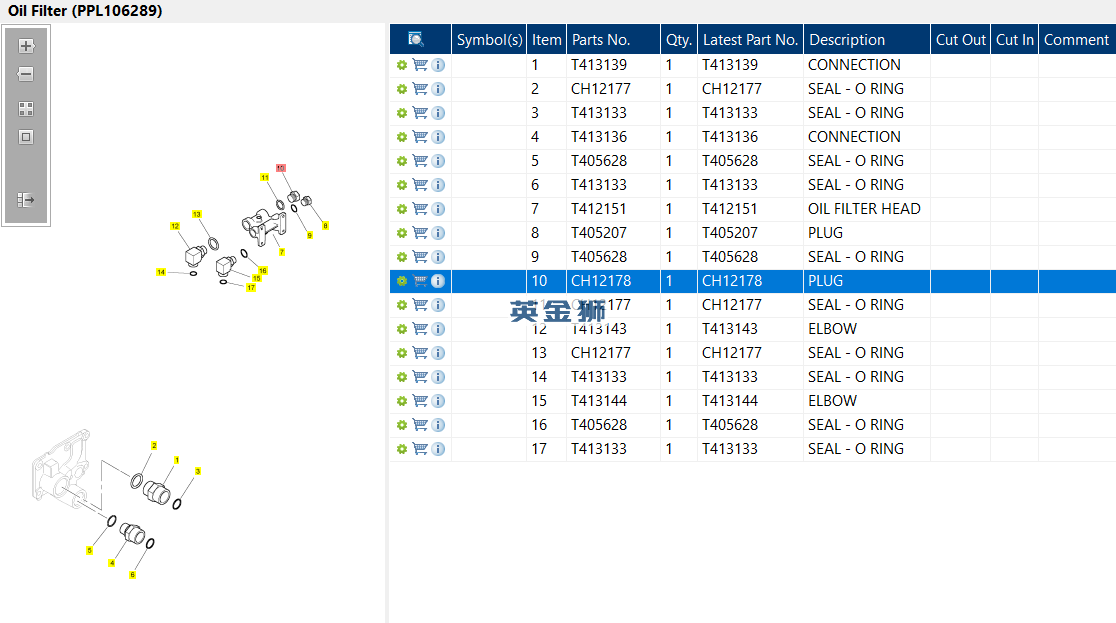The image size is (1116, 623).
Task: Sort by the Symbol(s) column header
Action: click(489, 39)
